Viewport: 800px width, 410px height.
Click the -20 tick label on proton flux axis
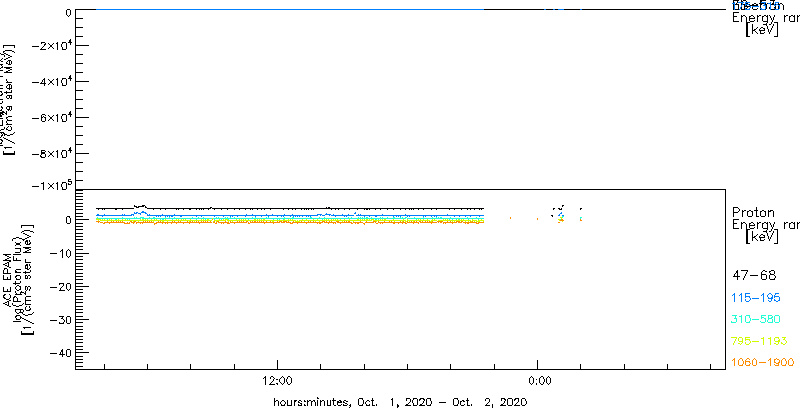[x=58, y=287]
